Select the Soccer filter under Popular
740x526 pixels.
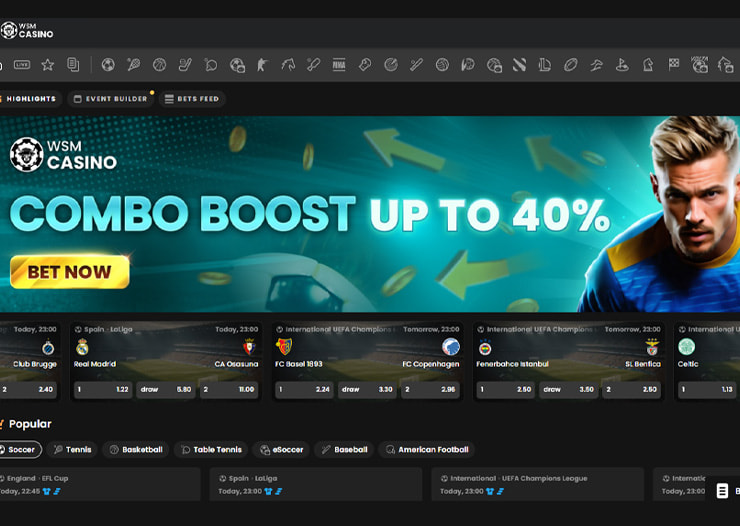point(20,450)
